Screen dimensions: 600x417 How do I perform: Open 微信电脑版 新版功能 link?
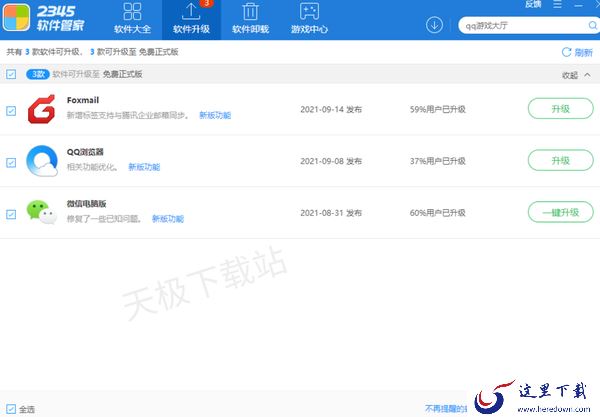pos(168,218)
